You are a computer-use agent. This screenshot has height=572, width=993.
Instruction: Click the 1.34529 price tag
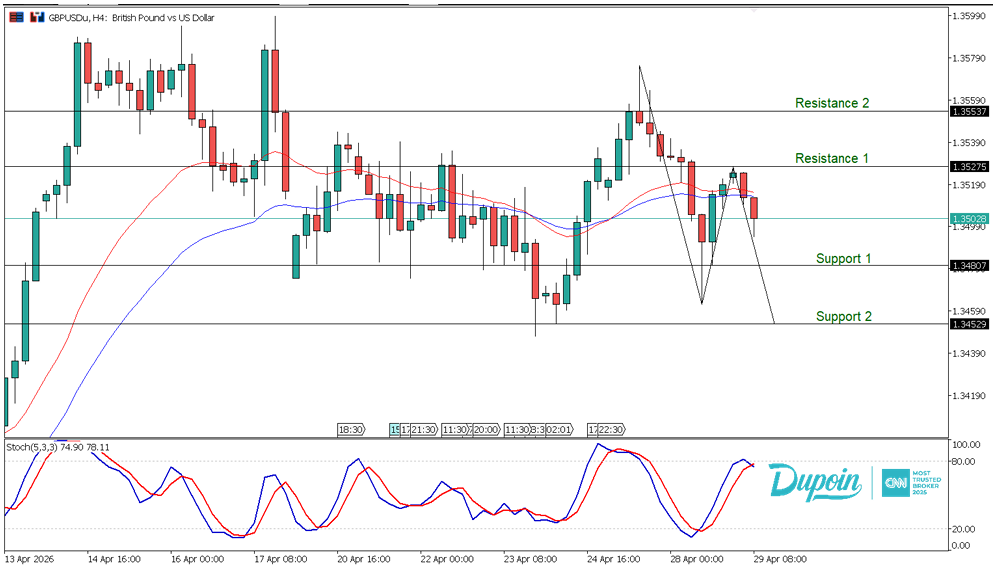pyautogui.click(x=969, y=324)
